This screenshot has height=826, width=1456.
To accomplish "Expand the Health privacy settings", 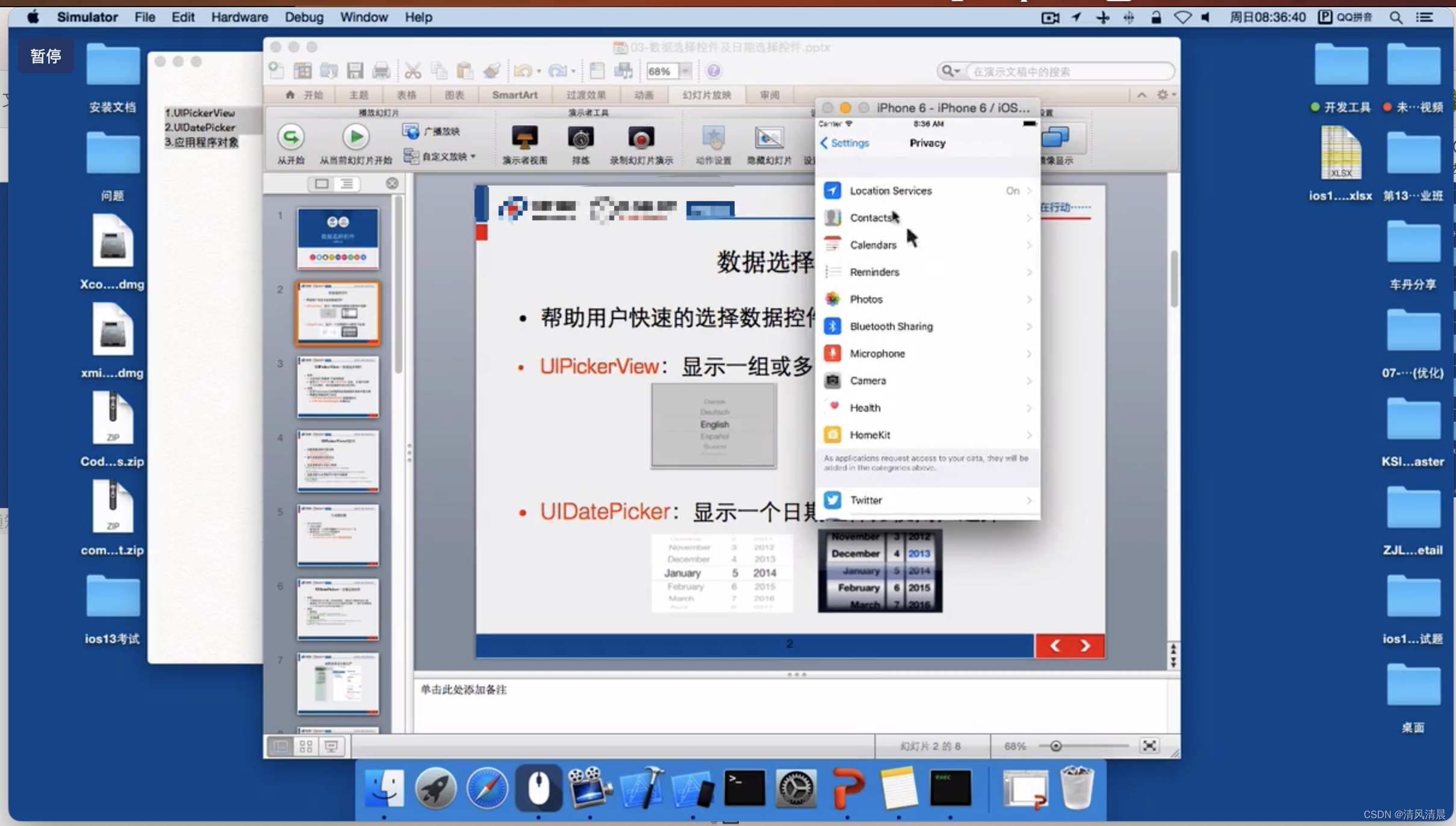I will coord(927,407).
